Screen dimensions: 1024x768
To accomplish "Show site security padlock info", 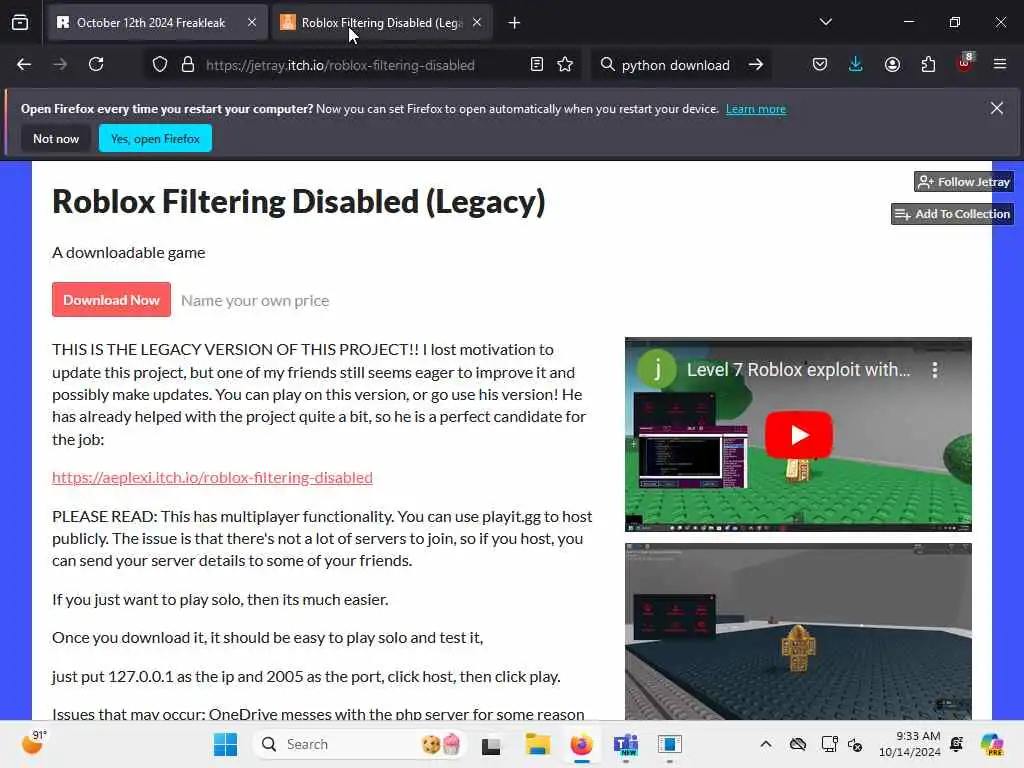I will (x=188, y=65).
